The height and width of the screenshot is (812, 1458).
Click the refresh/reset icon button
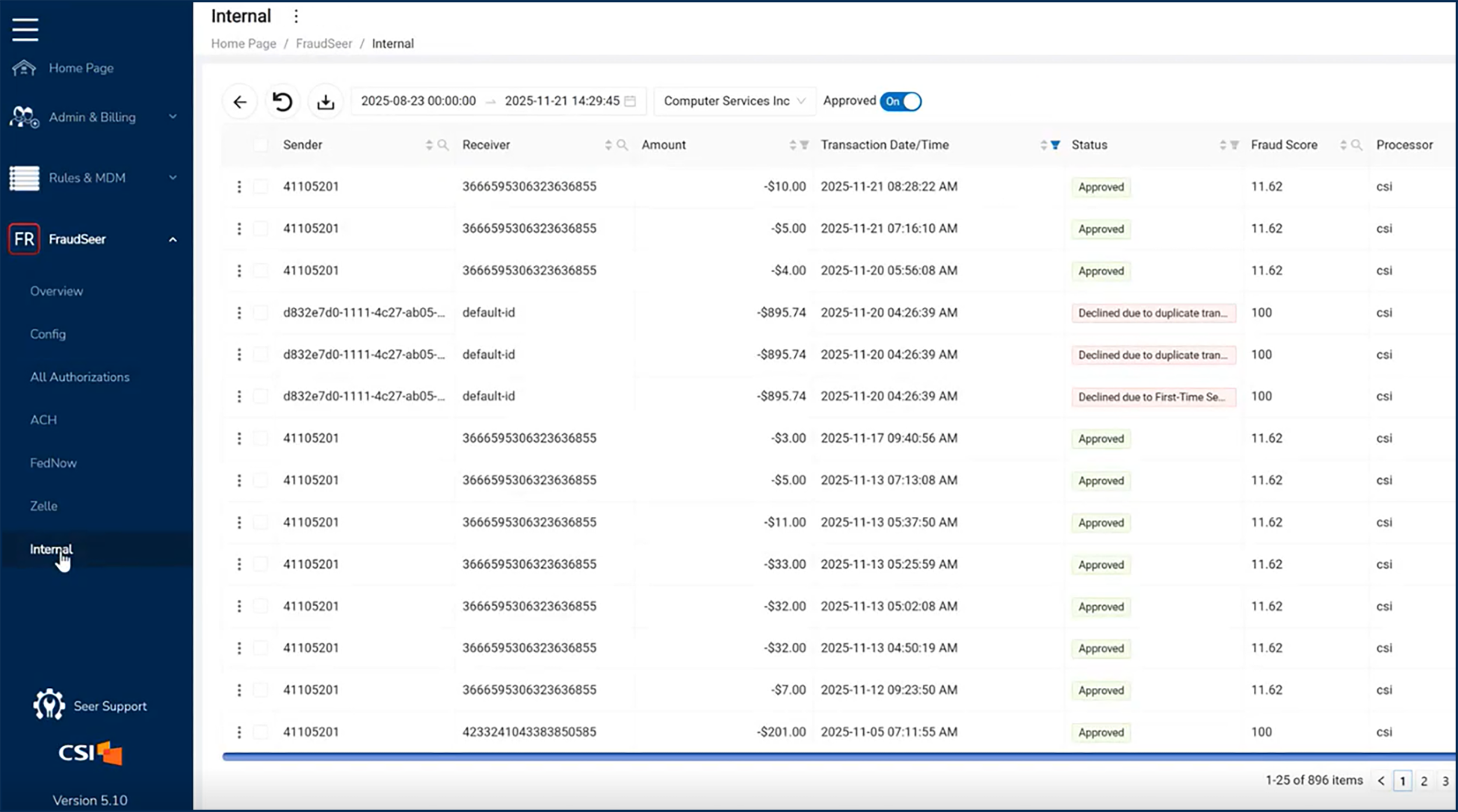point(283,102)
